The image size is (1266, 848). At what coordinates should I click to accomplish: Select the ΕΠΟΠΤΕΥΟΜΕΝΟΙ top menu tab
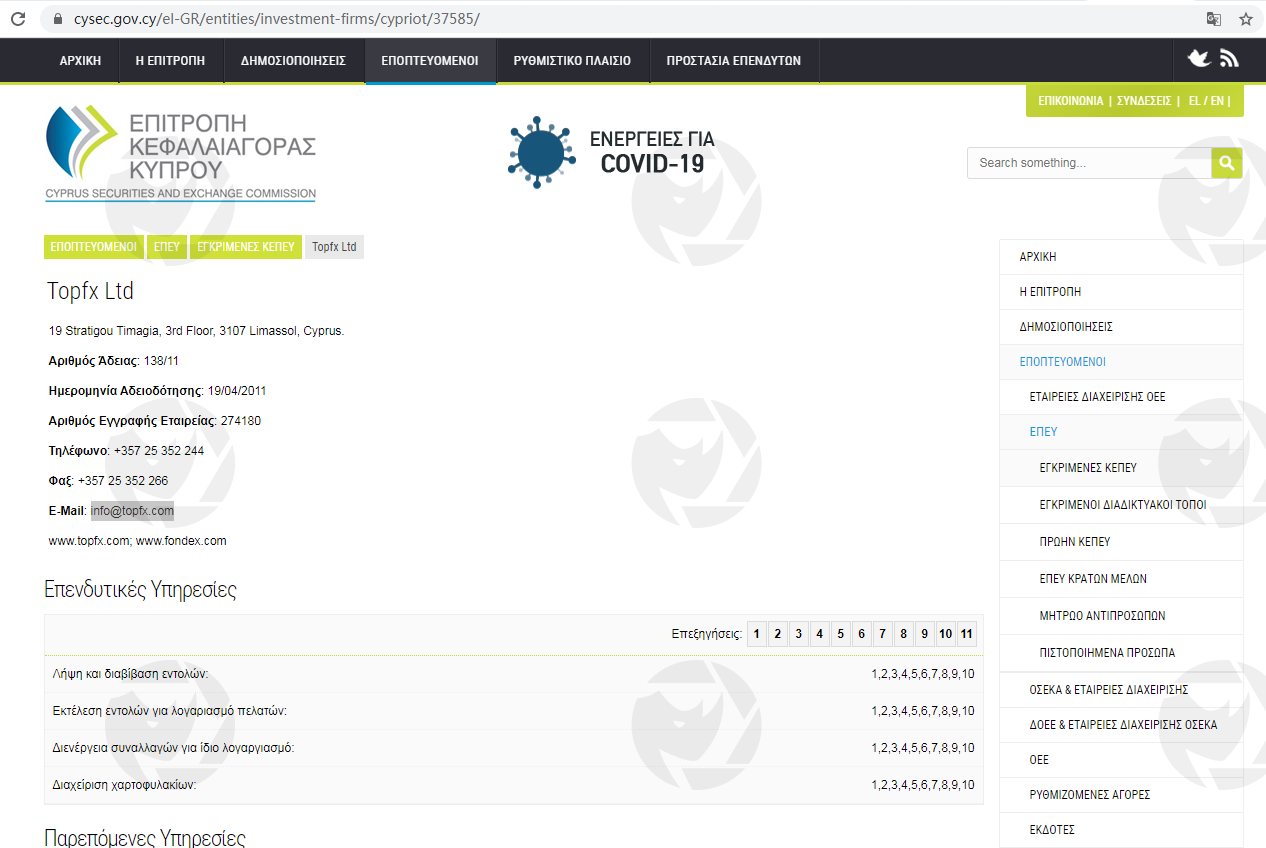[x=430, y=61]
